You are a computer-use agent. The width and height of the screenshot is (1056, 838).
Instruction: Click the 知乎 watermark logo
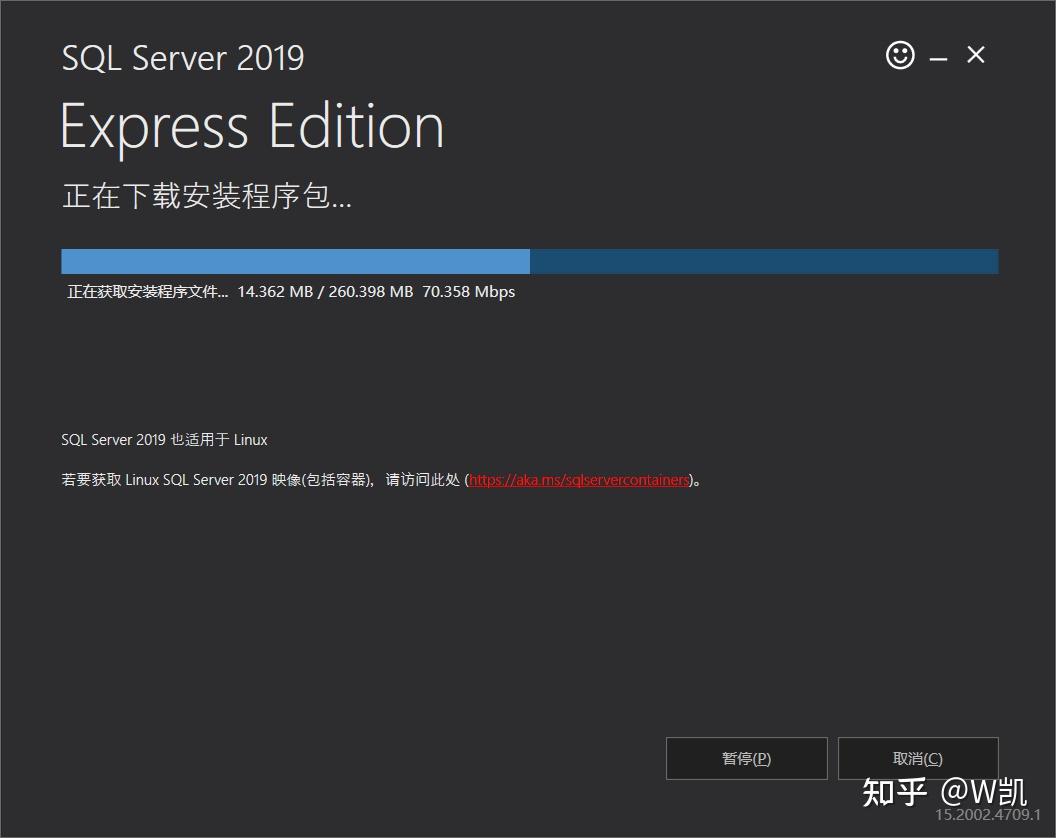coord(894,792)
